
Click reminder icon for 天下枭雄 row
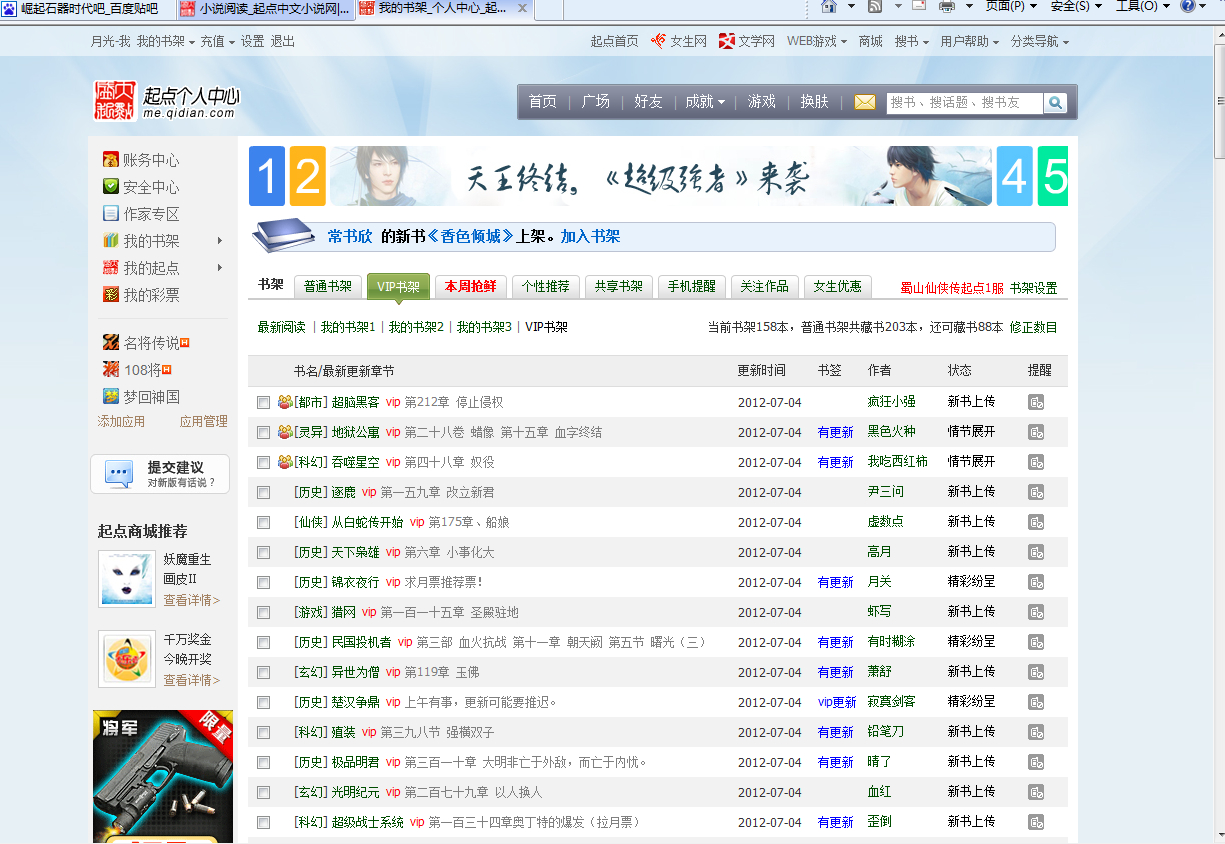click(1036, 552)
